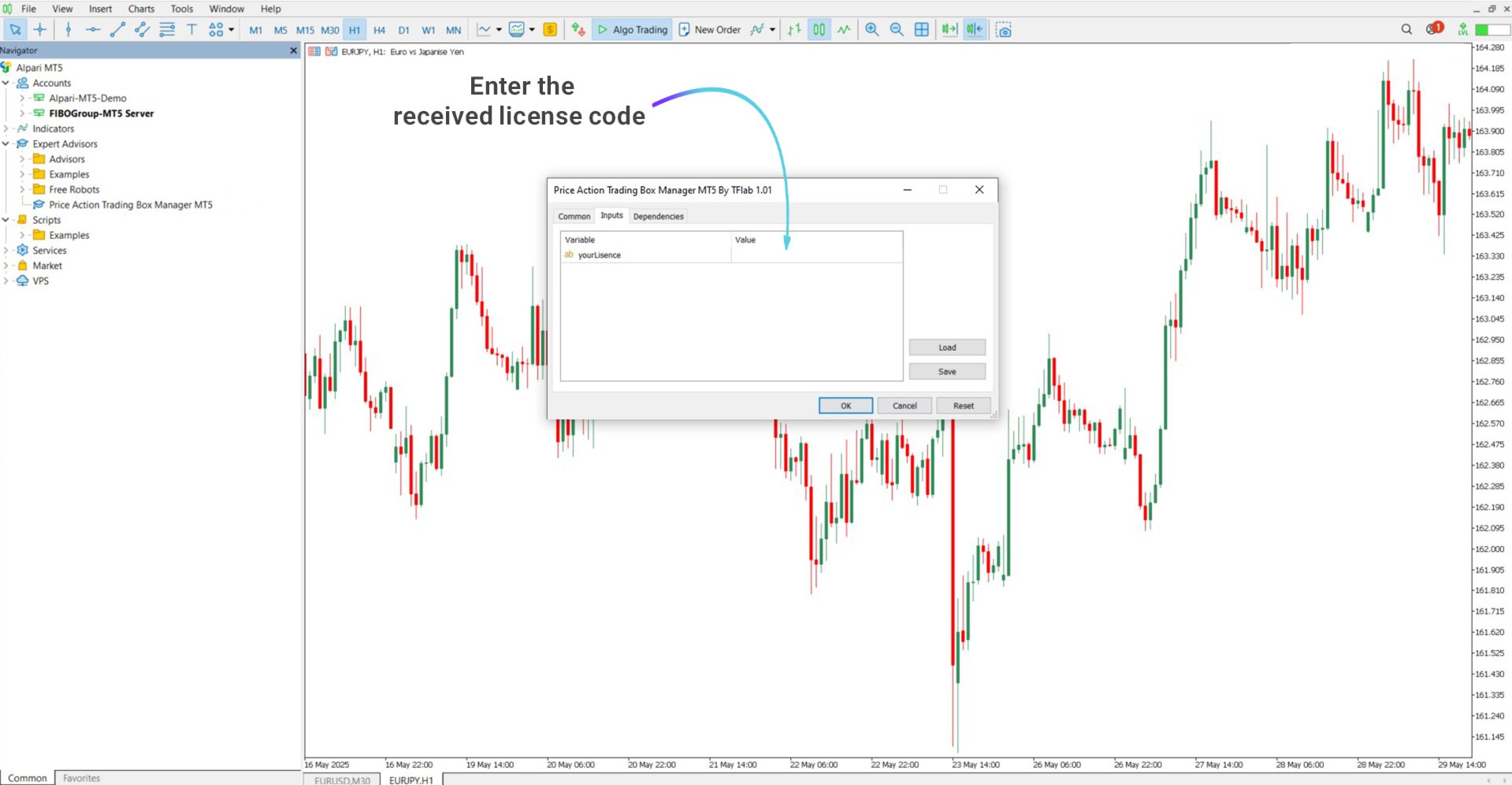The width and height of the screenshot is (1512, 785).
Task: Select Price Action Trading Box Manager MT5
Action: coord(130,205)
